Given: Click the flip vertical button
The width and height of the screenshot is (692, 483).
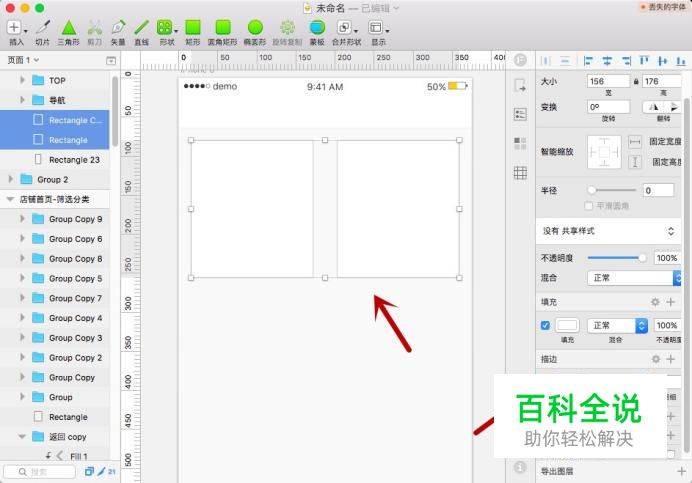Looking at the screenshot, I should [x=673, y=107].
